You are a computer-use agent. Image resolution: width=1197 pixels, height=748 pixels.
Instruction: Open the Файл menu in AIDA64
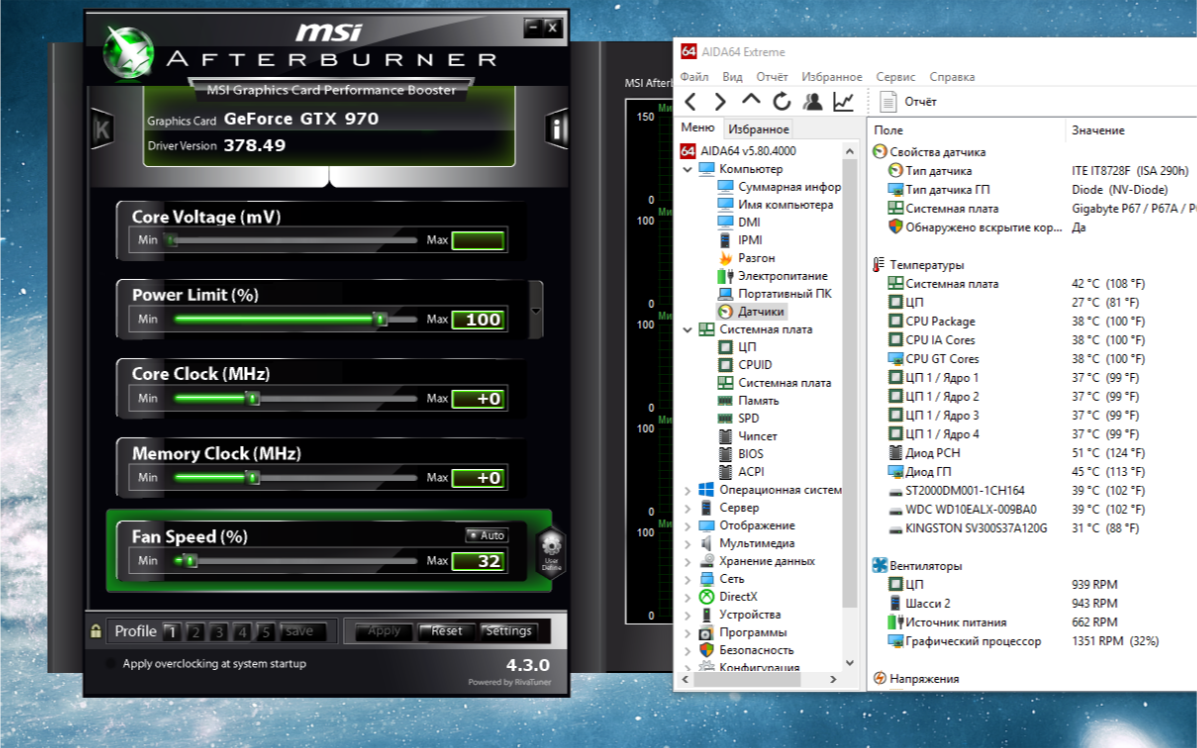695,76
